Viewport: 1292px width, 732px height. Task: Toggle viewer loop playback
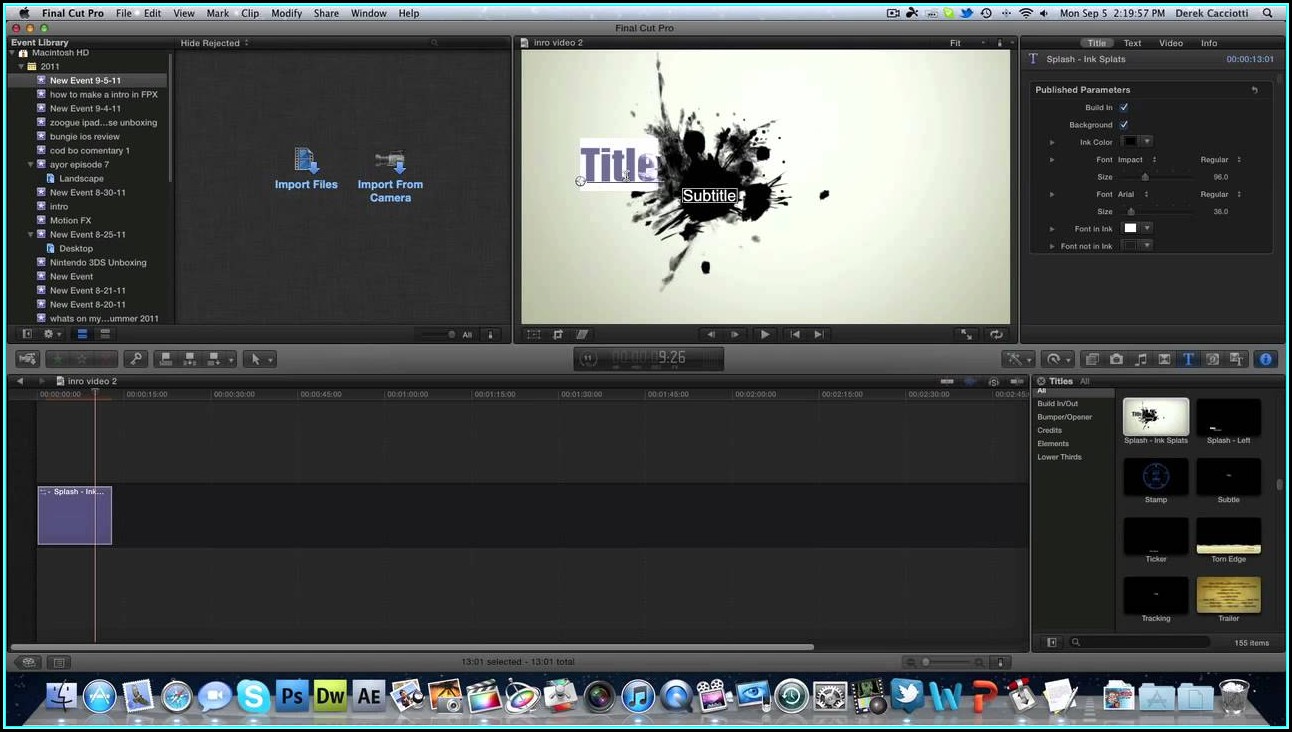pos(996,335)
